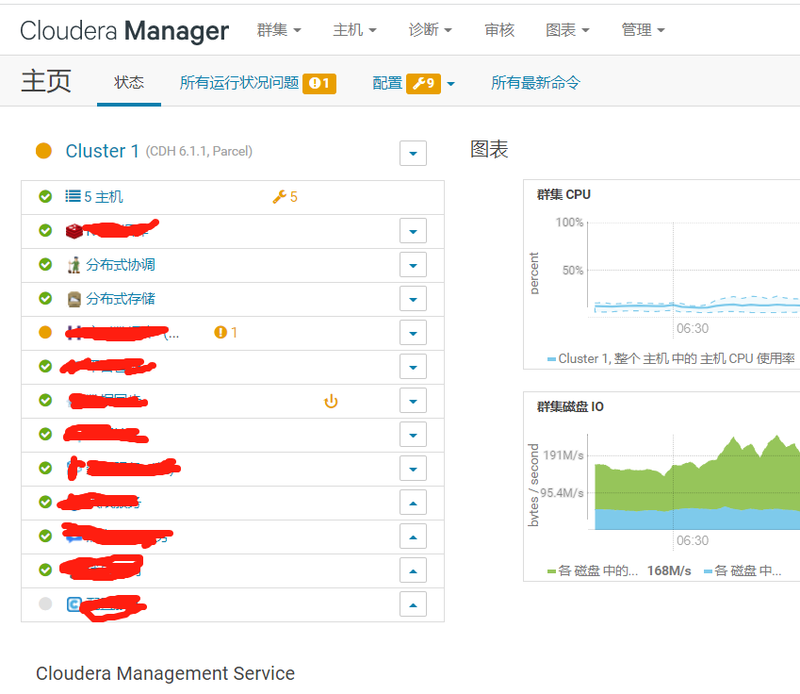Click inside the 群集 CPU chart plot
The height and width of the screenshot is (694, 800).
click(694, 269)
